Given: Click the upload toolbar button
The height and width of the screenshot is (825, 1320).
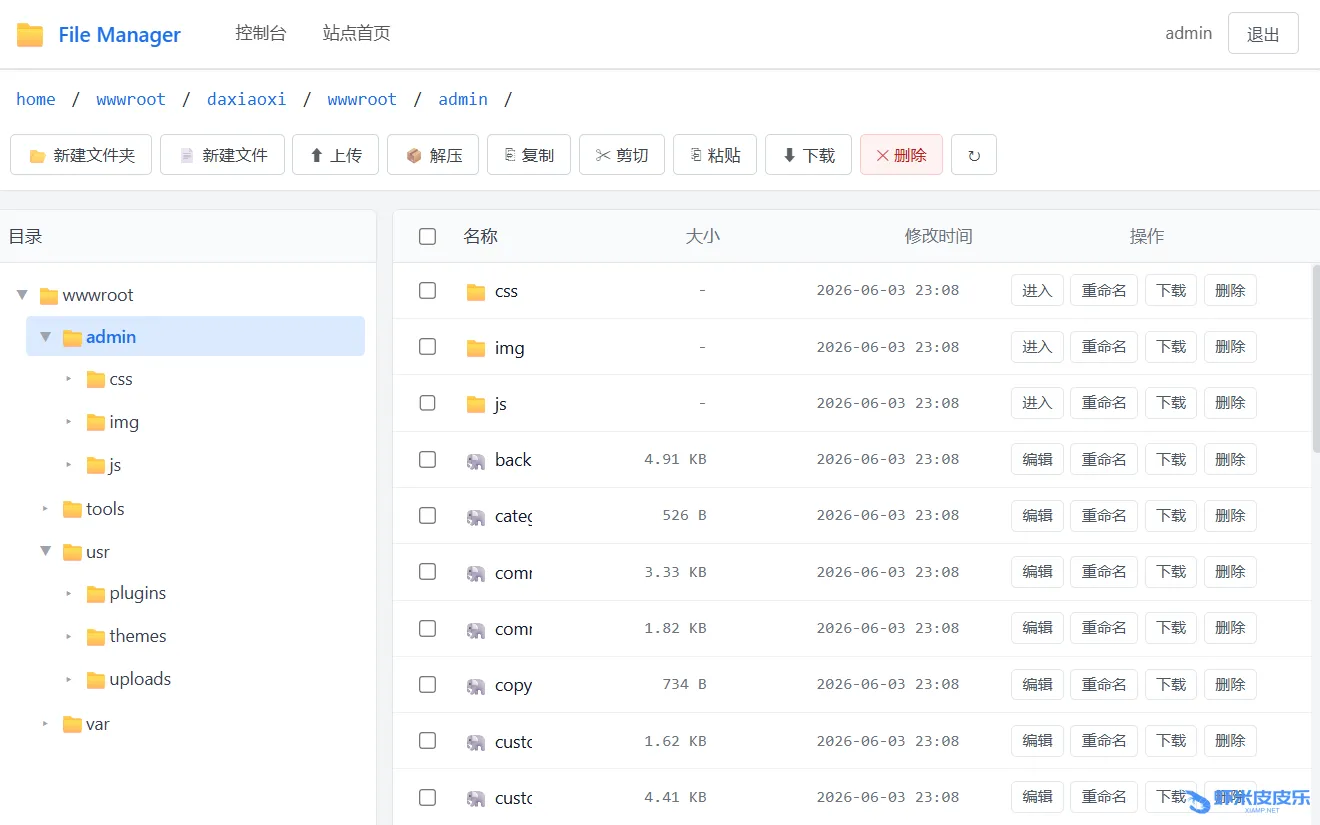Looking at the screenshot, I should coord(335,155).
